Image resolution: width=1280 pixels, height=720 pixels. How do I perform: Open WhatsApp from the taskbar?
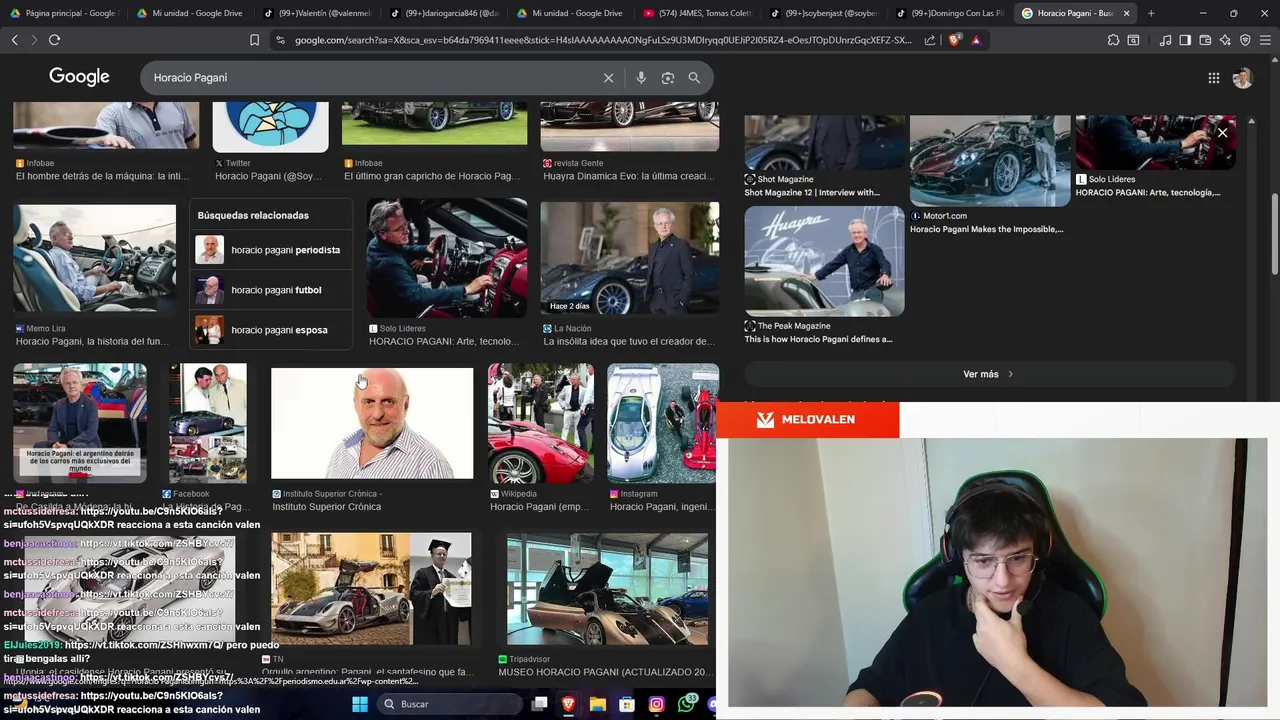click(686, 704)
